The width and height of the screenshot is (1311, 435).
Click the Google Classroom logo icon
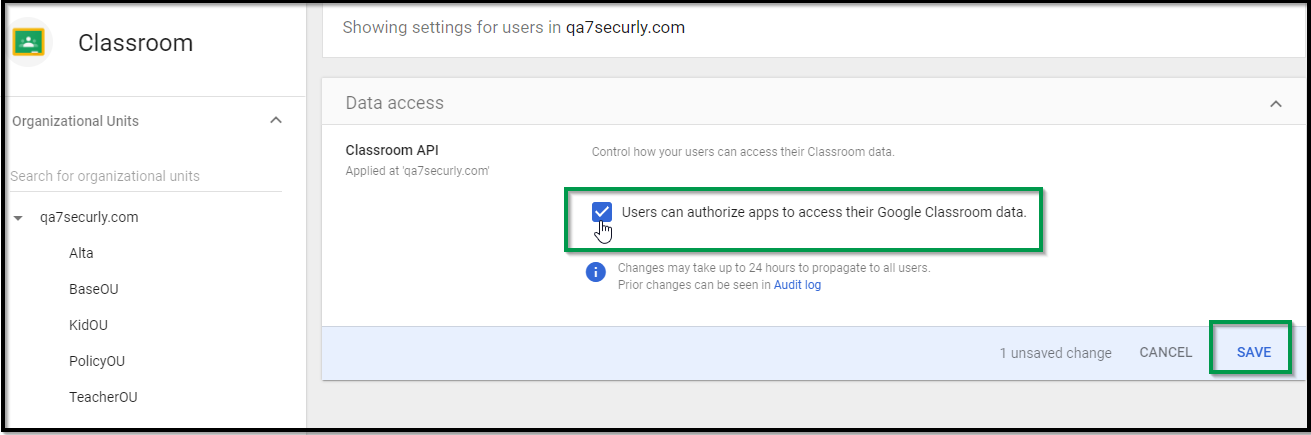(26, 43)
